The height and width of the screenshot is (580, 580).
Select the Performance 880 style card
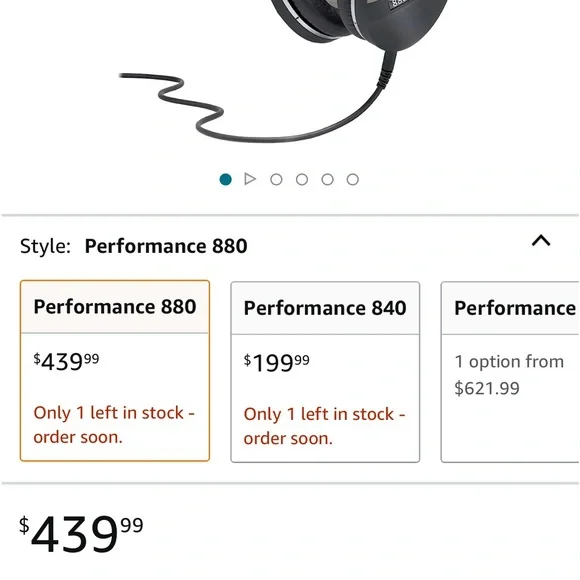(x=115, y=371)
